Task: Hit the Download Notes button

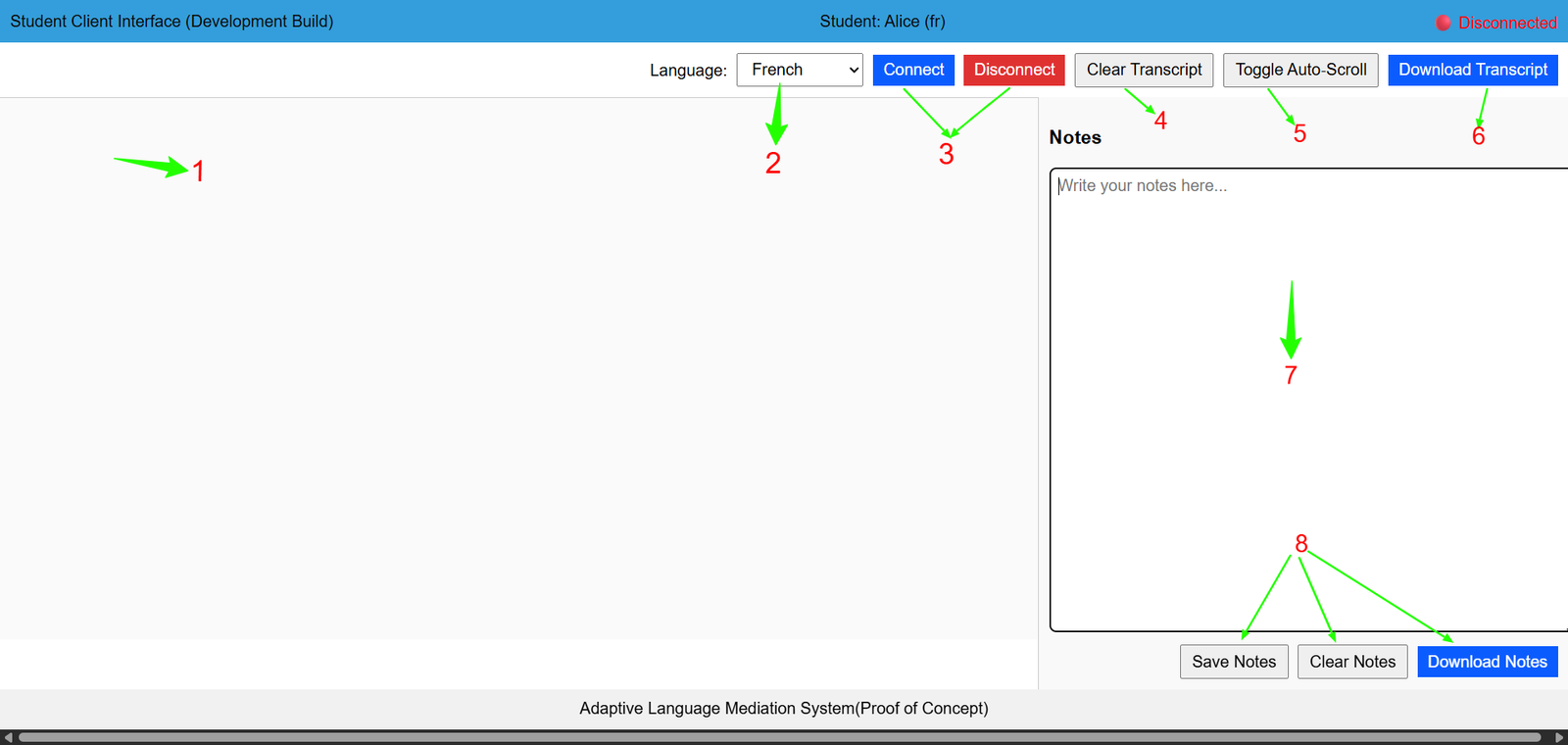Action: pos(1487,662)
